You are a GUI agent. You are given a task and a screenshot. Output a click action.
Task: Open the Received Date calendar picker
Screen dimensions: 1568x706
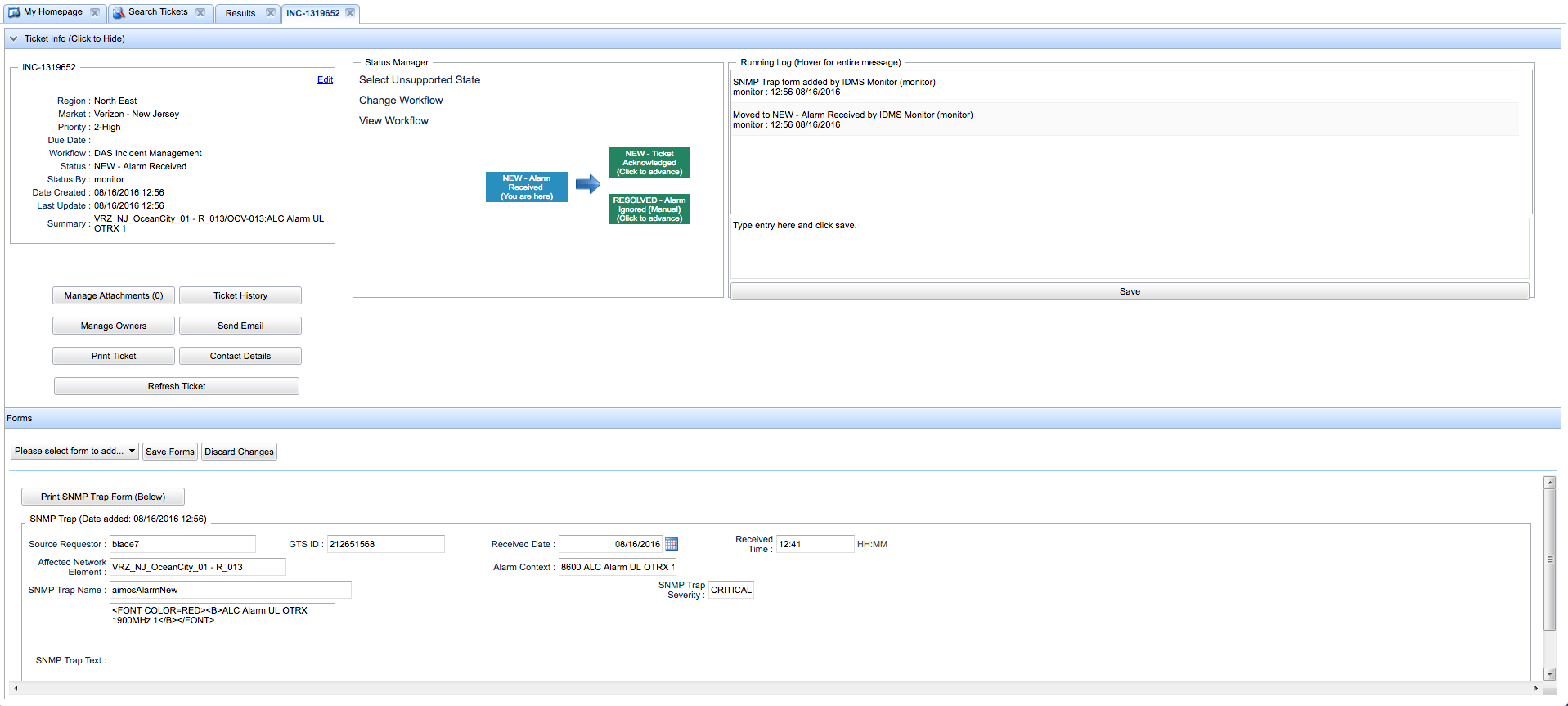click(672, 544)
